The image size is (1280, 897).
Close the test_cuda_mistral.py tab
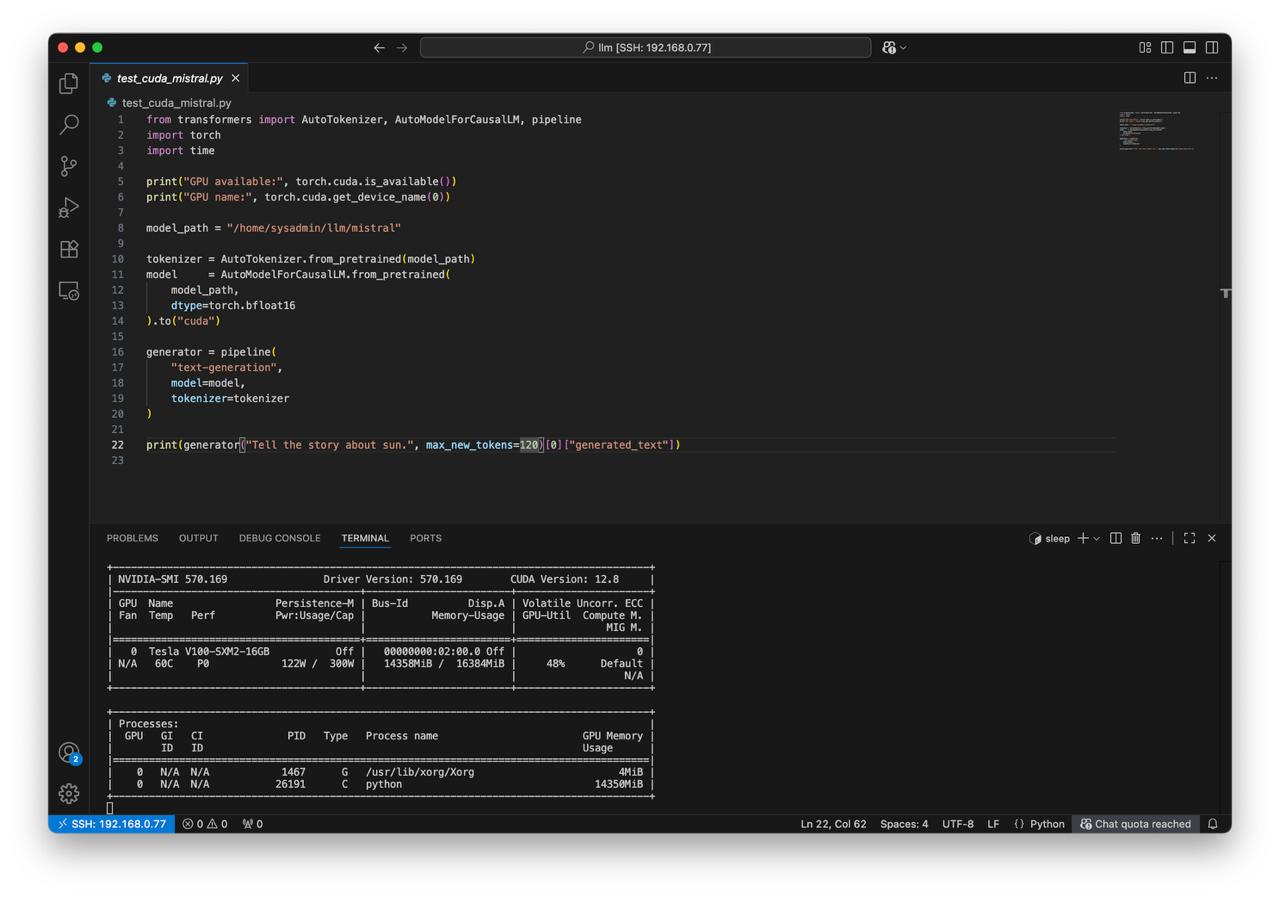pyautogui.click(x=236, y=78)
